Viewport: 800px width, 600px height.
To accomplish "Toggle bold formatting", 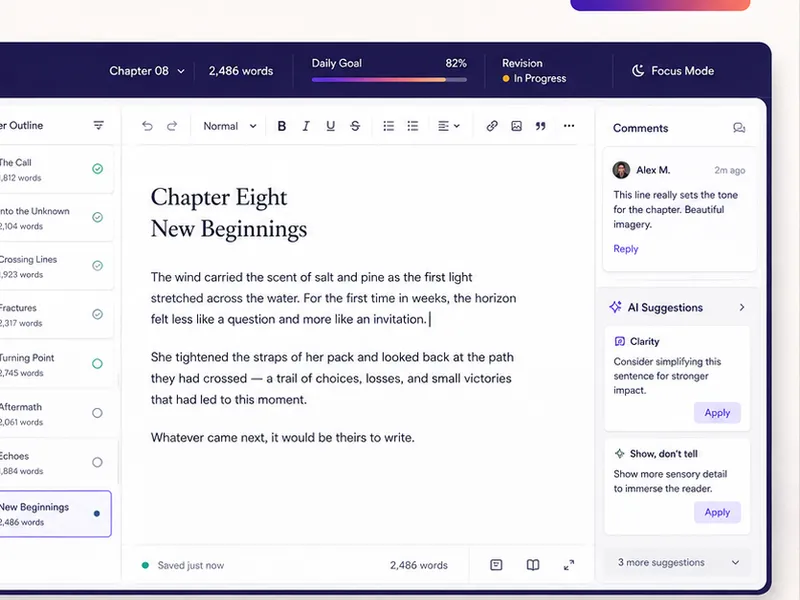I will tap(282, 126).
